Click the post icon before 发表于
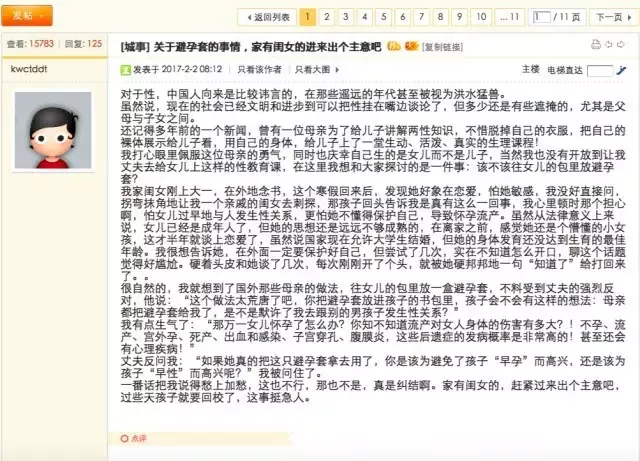Screen dimensions: 640x461 tap(125, 69)
